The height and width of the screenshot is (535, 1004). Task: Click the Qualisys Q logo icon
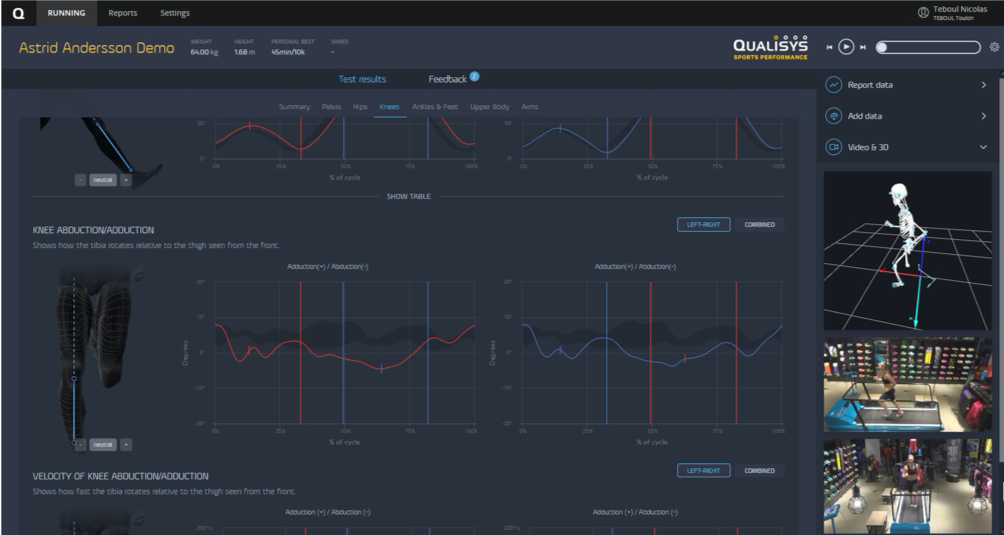18,13
